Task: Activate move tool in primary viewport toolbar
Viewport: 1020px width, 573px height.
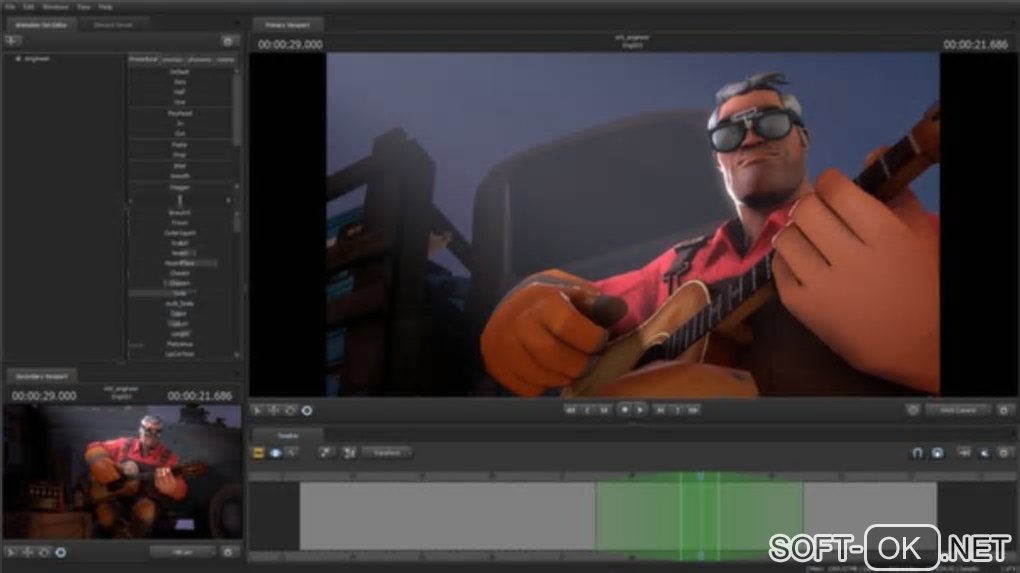Action: (274, 410)
